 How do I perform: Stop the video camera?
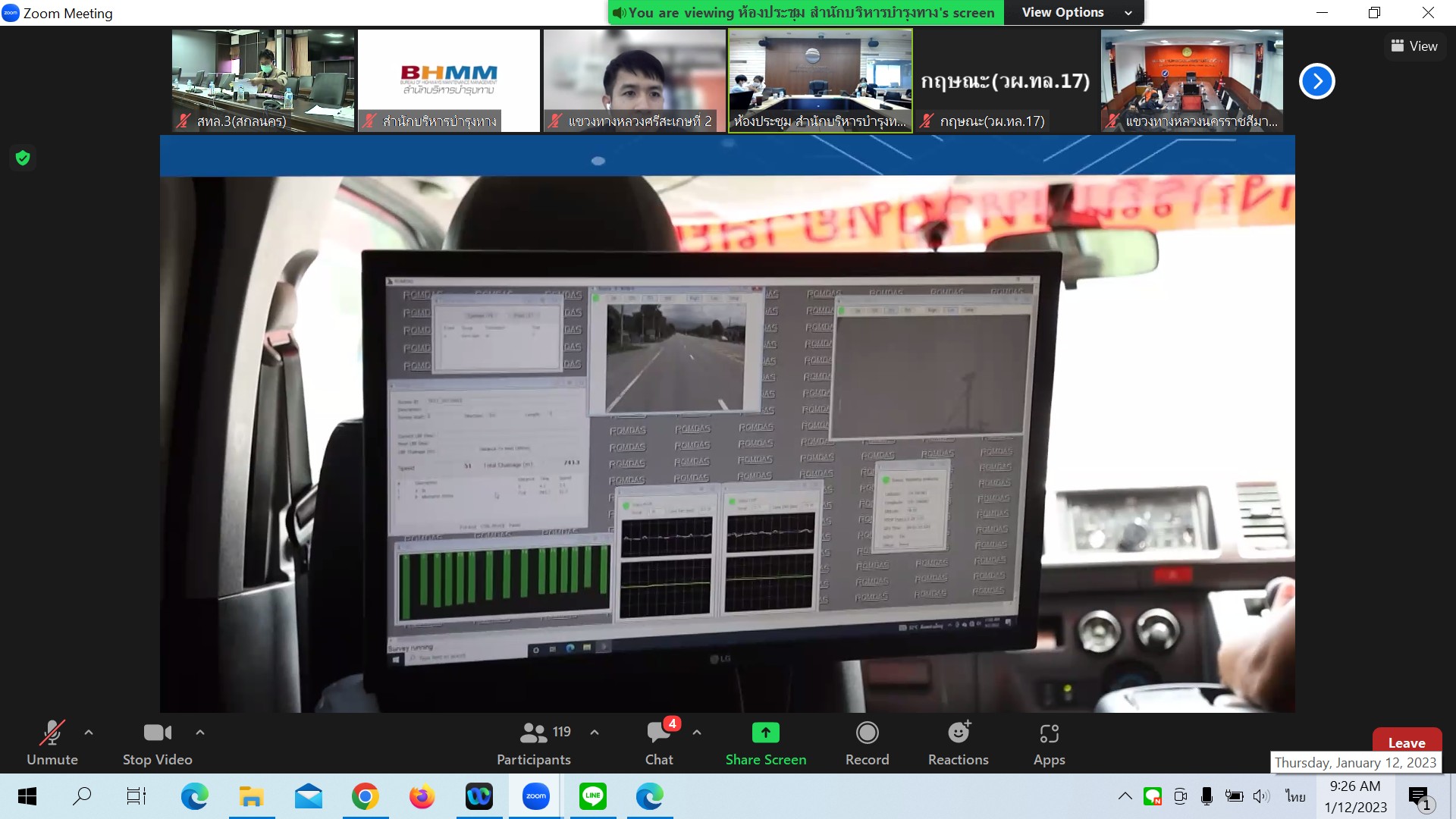(157, 743)
